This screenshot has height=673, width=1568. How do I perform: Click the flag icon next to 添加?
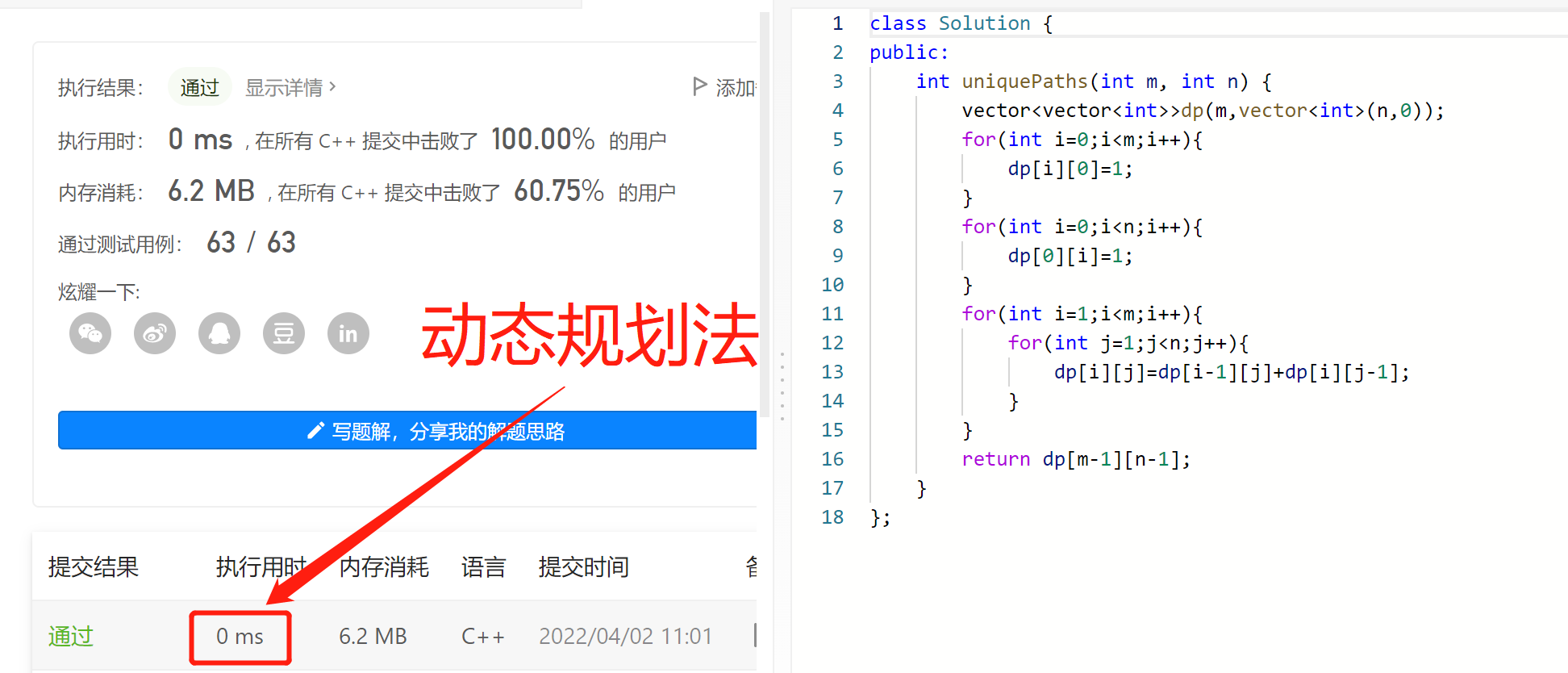pyautogui.click(x=700, y=86)
